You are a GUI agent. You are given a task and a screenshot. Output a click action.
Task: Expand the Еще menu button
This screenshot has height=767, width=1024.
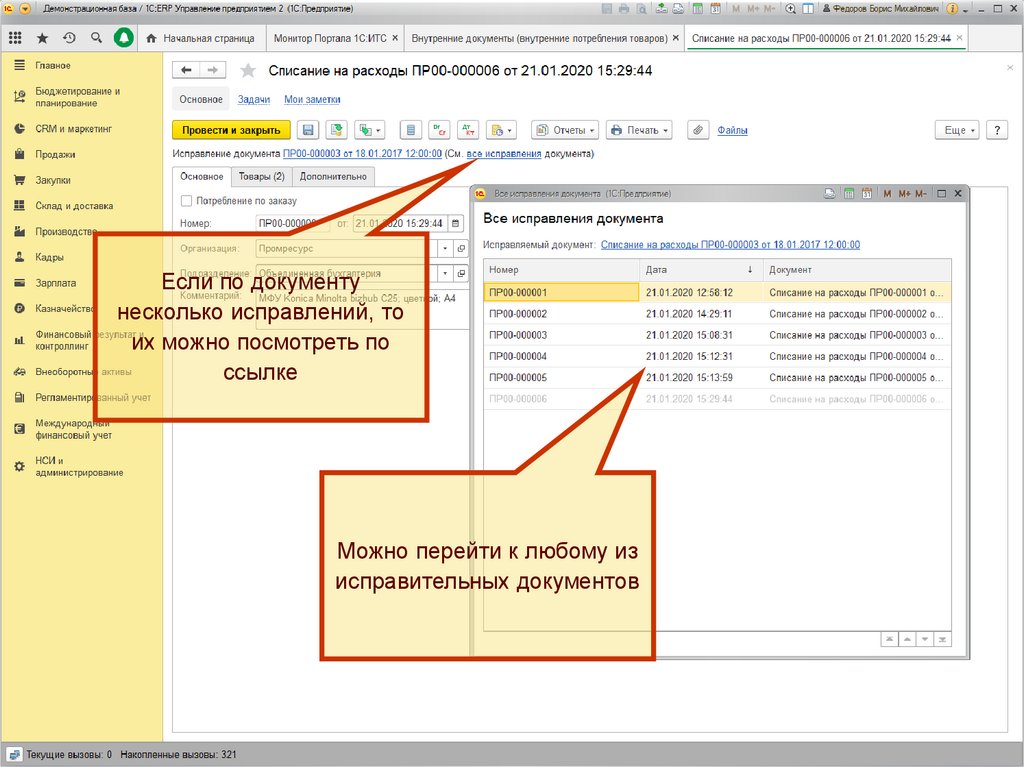[955, 130]
